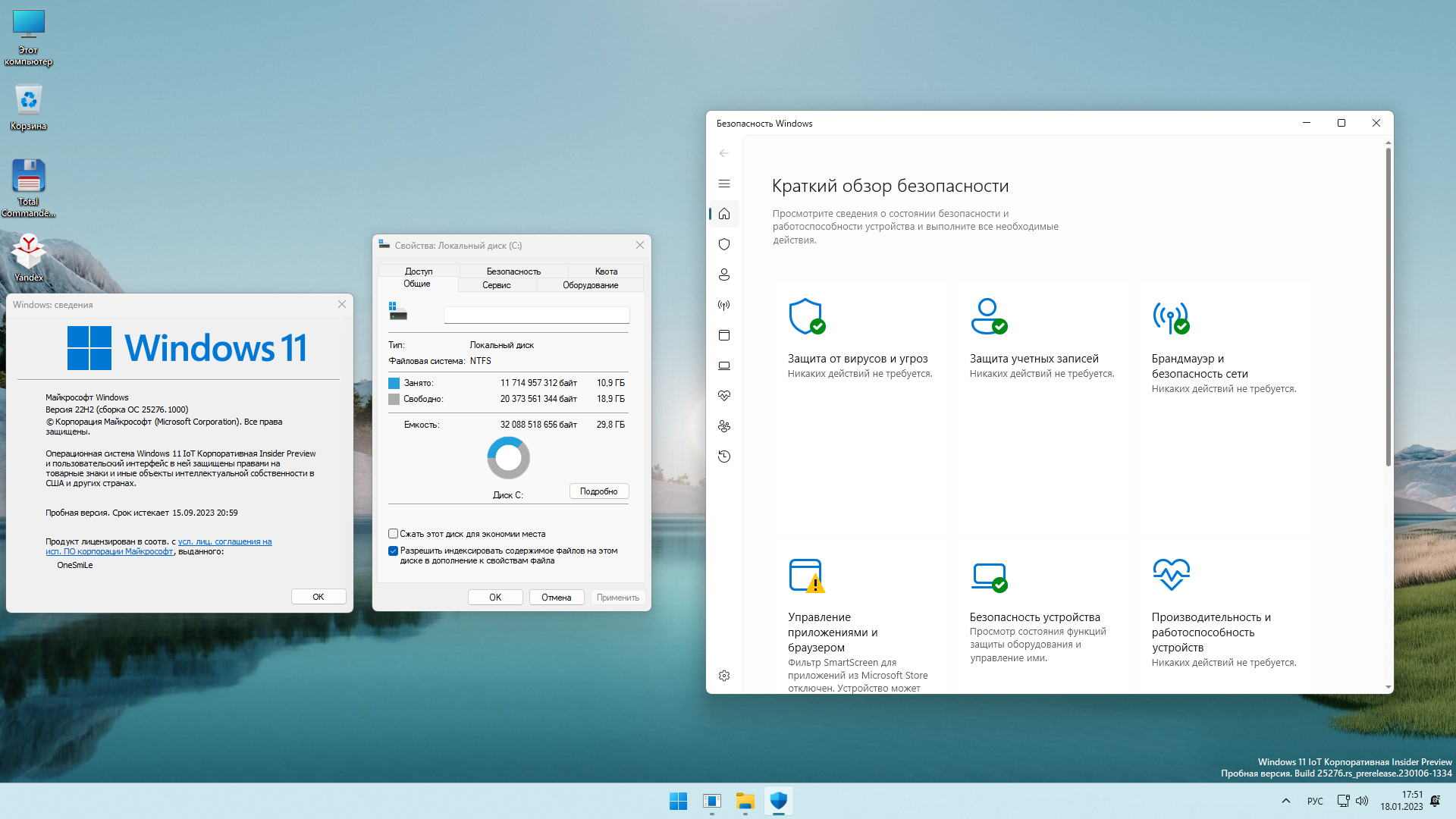Open Firewall & network antenna icon in sidebar

tap(724, 305)
